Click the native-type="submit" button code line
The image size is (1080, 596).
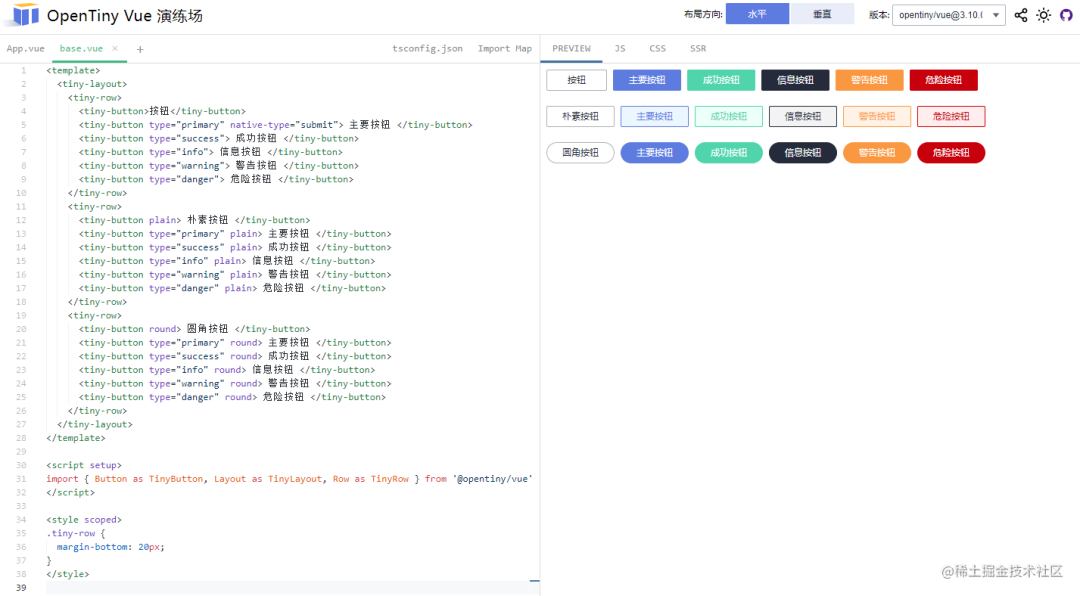pos(276,125)
